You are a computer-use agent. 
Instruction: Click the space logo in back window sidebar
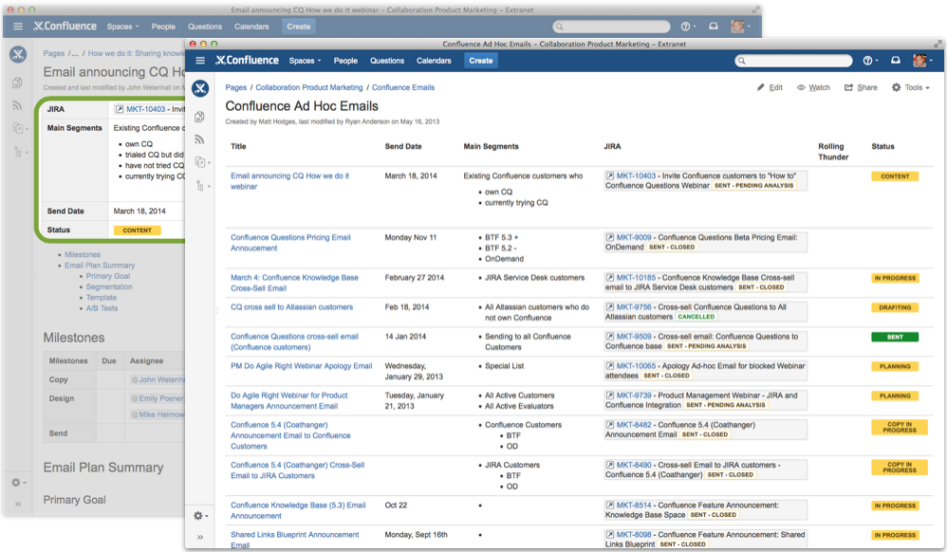tap(18, 54)
